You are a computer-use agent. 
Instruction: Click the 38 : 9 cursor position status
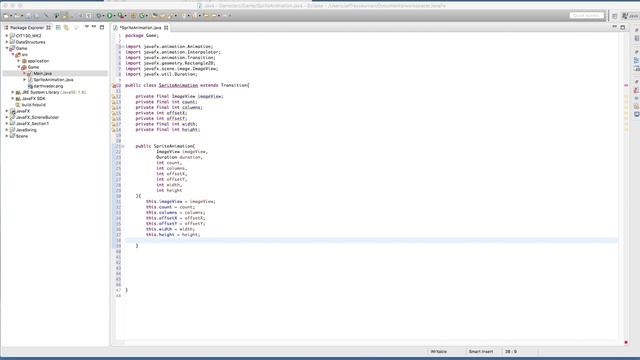click(x=511, y=351)
